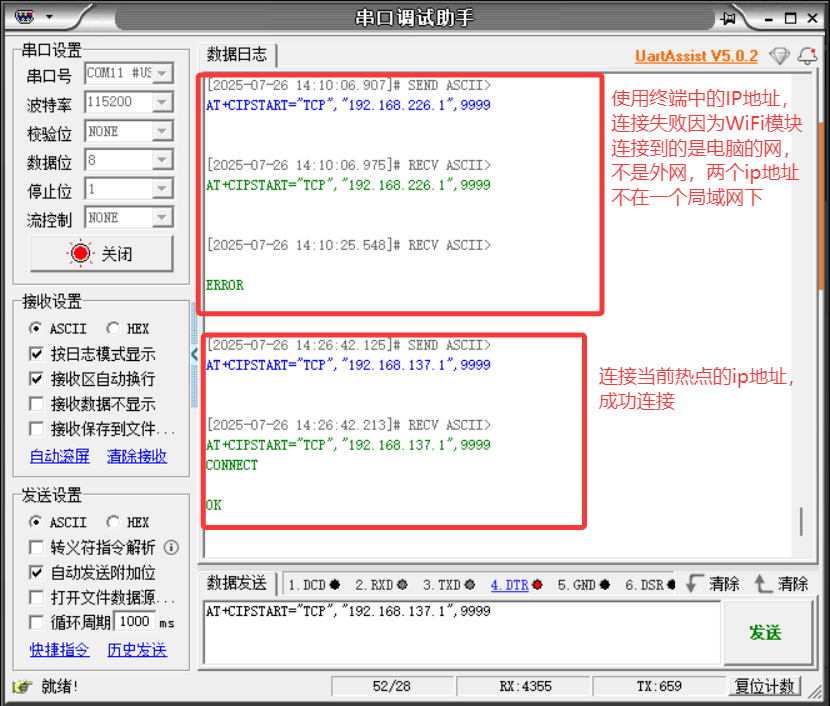Expand the 波特率 115200 dropdown
Viewport: 830px width, 706px height.
[x=163, y=102]
